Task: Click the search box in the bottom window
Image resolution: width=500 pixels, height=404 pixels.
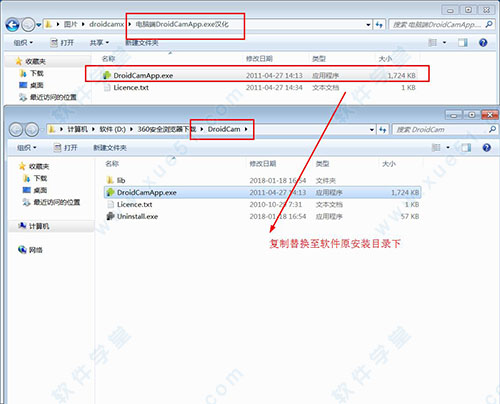Action: [441, 130]
